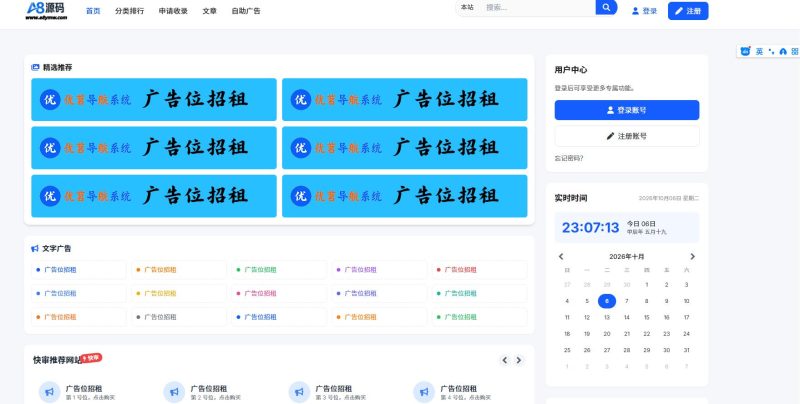Click the 23:07:13 clock display

(590, 228)
